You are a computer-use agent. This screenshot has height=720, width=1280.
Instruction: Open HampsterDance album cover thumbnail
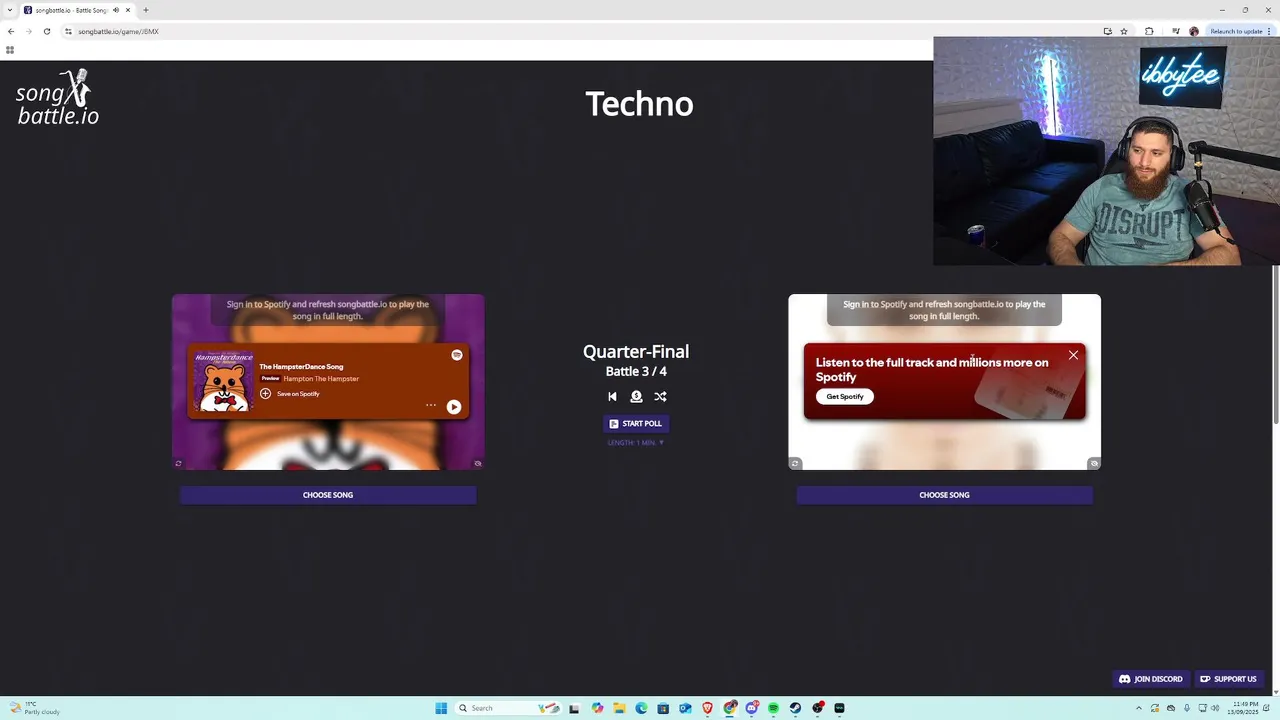click(x=223, y=381)
